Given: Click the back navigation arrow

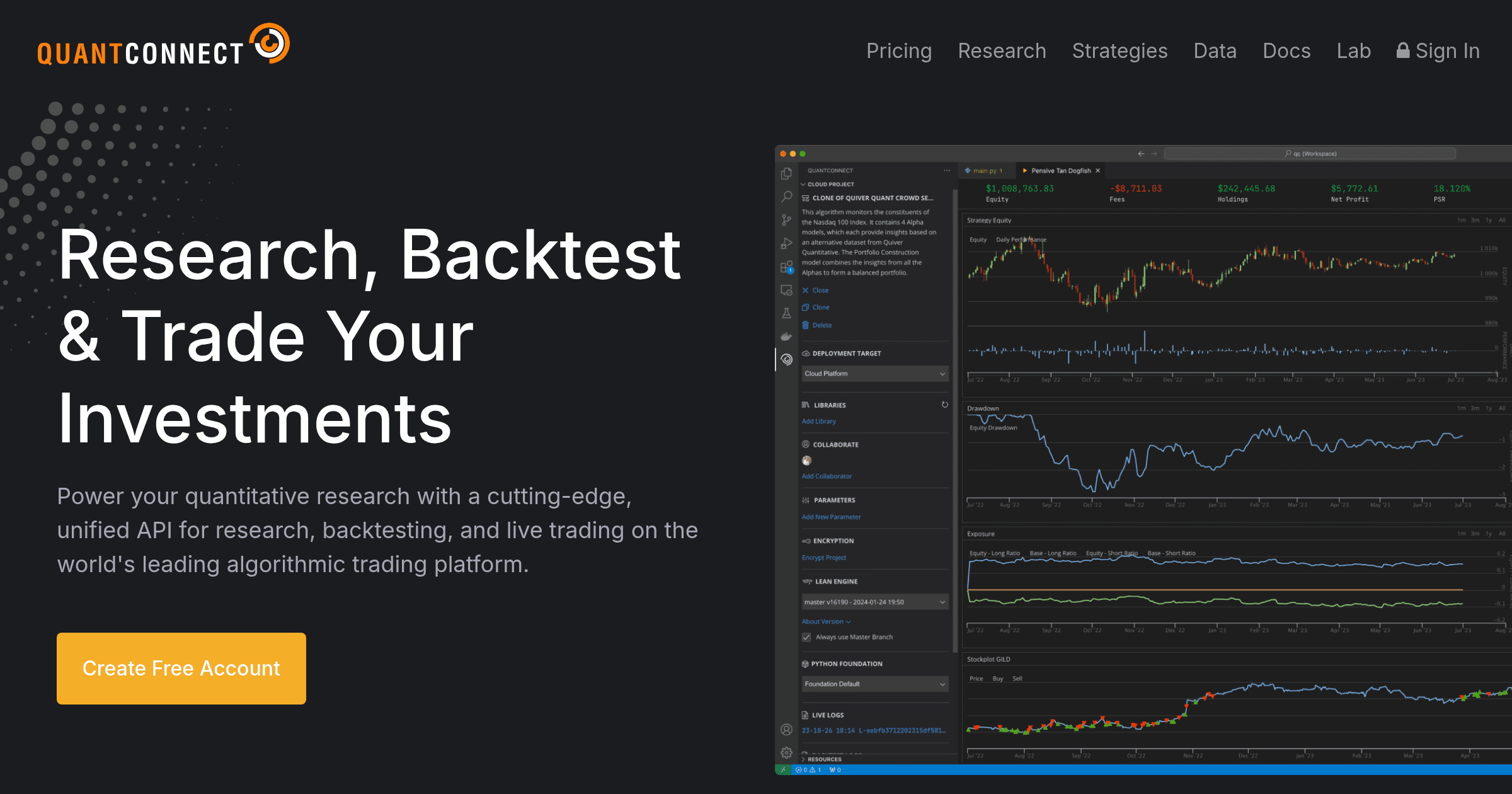Looking at the screenshot, I should (x=1140, y=154).
